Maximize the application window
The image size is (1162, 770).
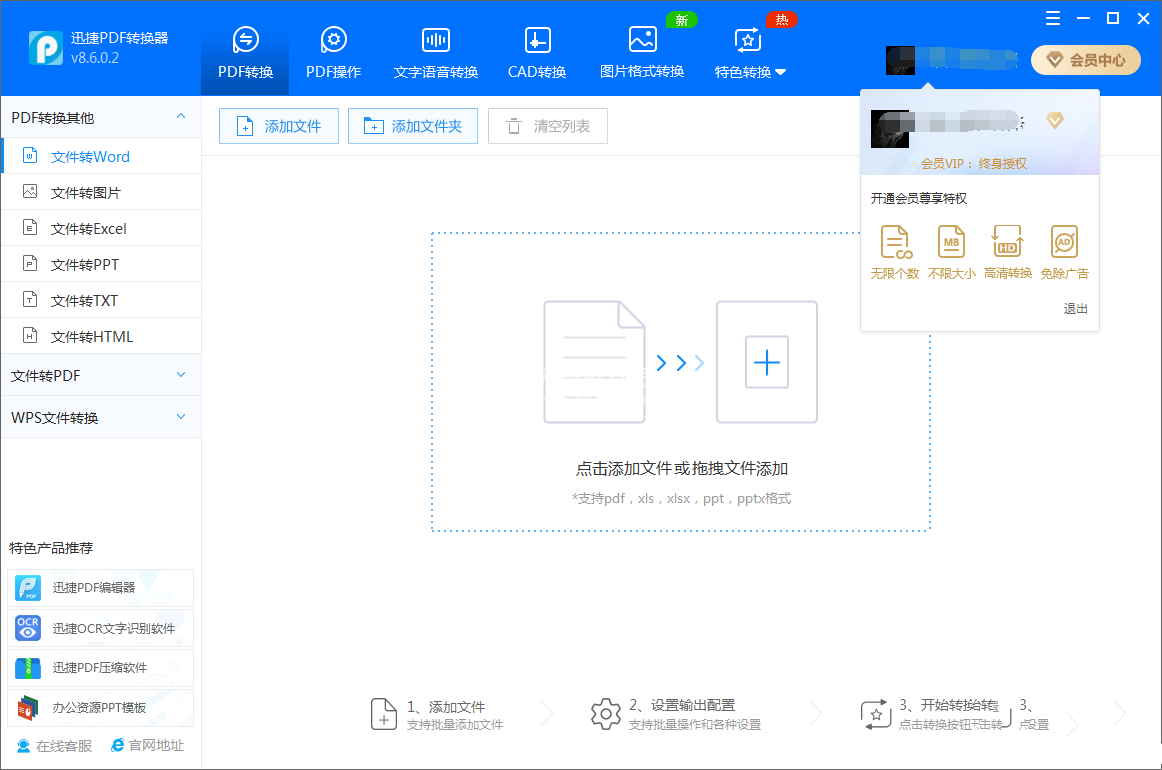point(1112,19)
